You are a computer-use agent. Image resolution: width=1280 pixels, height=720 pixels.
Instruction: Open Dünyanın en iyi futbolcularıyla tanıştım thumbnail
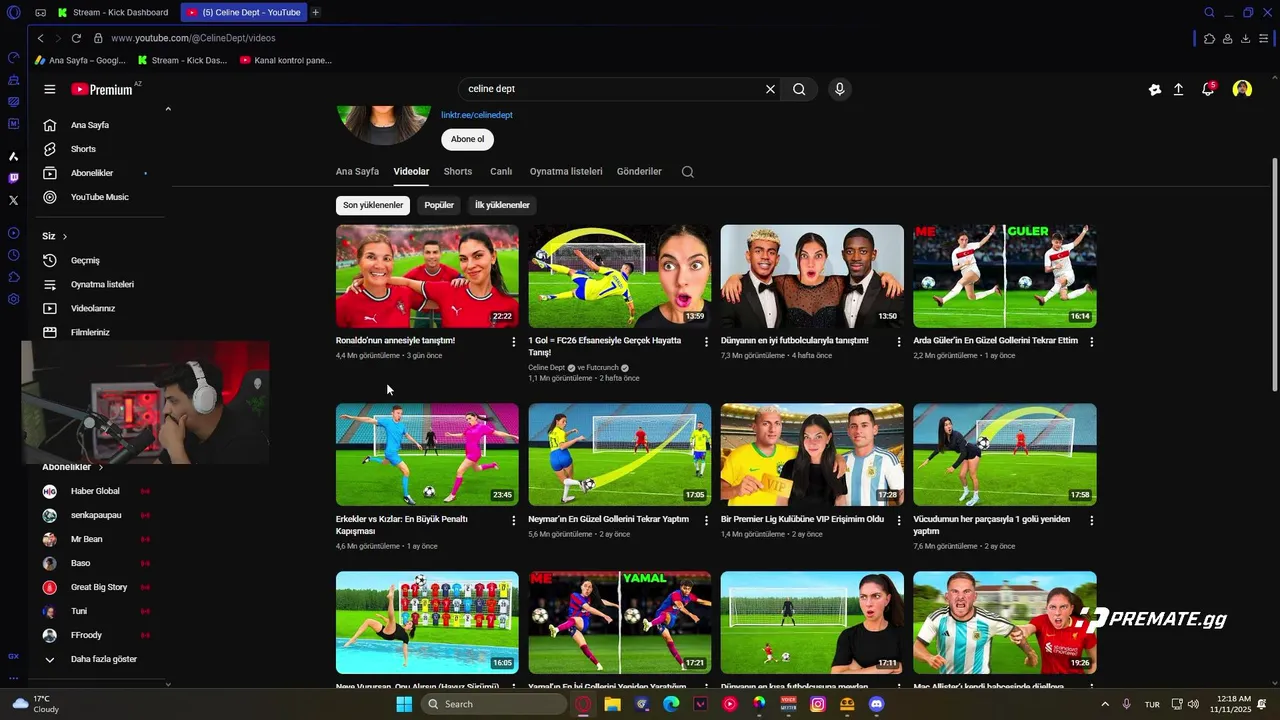point(812,276)
